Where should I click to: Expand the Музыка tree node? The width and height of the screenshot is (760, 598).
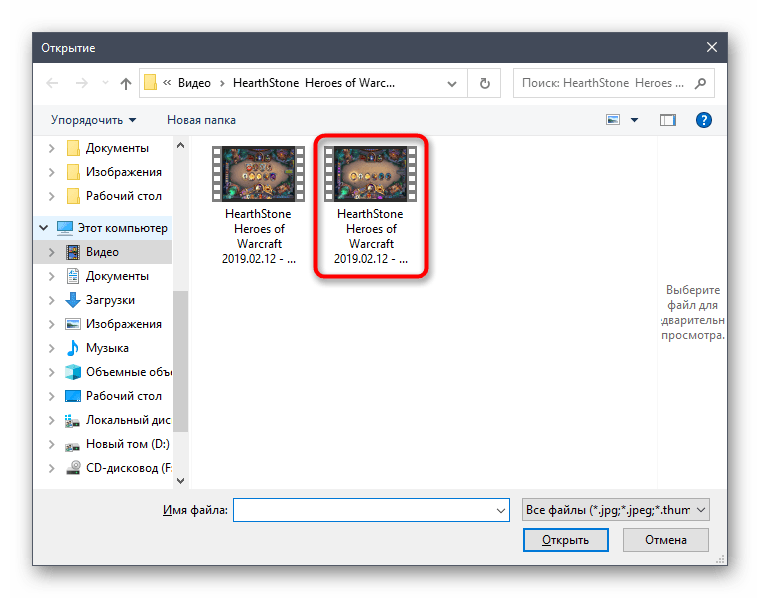(x=51, y=348)
